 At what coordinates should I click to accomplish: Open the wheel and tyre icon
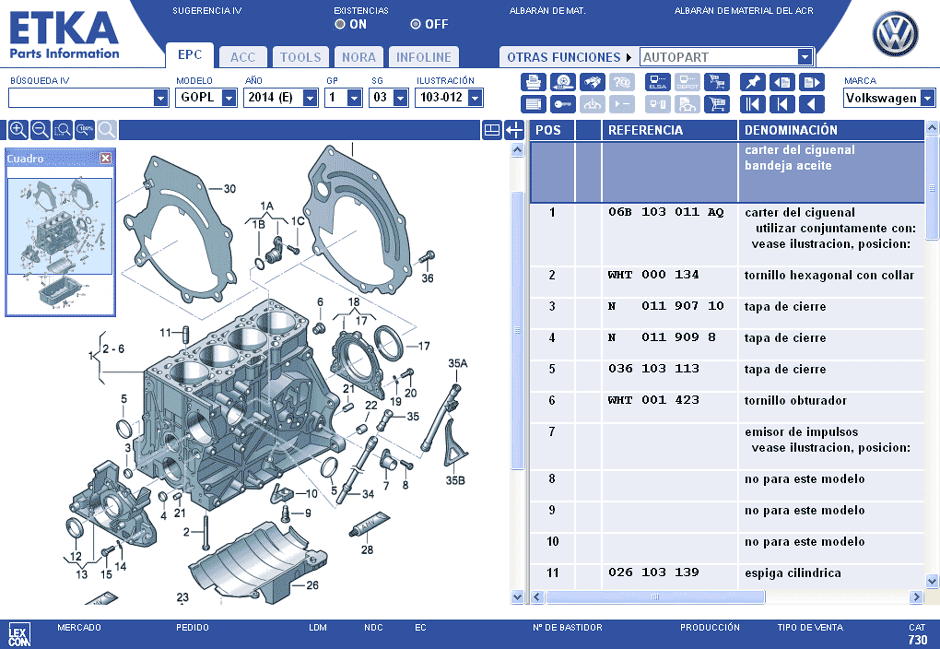562,81
